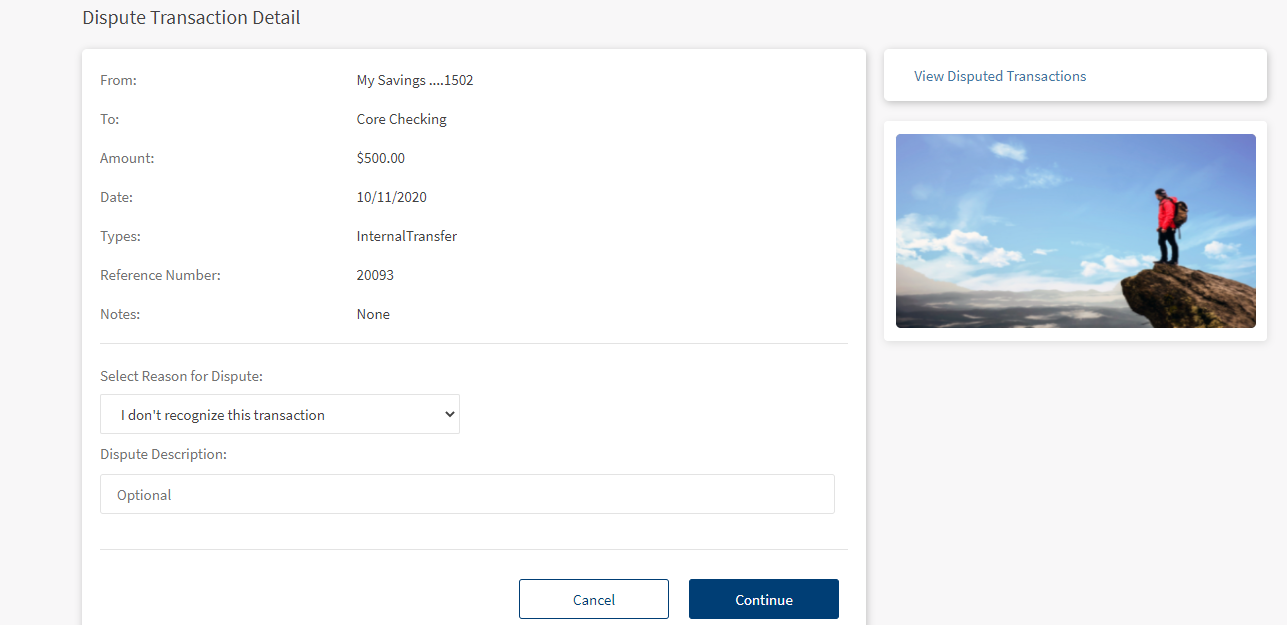The image size is (1287, 625).
Task: Click the 10/11/2020 date value
Action: 391,197
